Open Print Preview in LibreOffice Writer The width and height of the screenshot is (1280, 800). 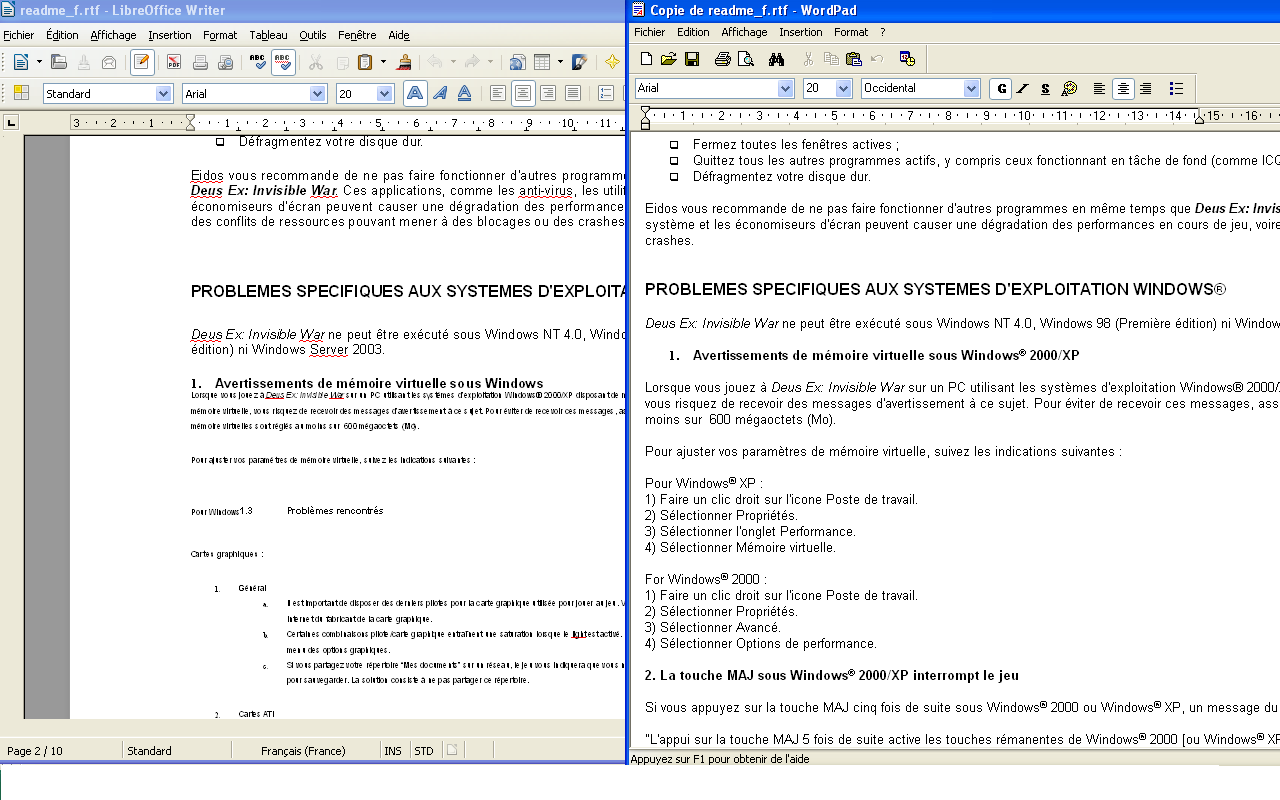point(225,62)
